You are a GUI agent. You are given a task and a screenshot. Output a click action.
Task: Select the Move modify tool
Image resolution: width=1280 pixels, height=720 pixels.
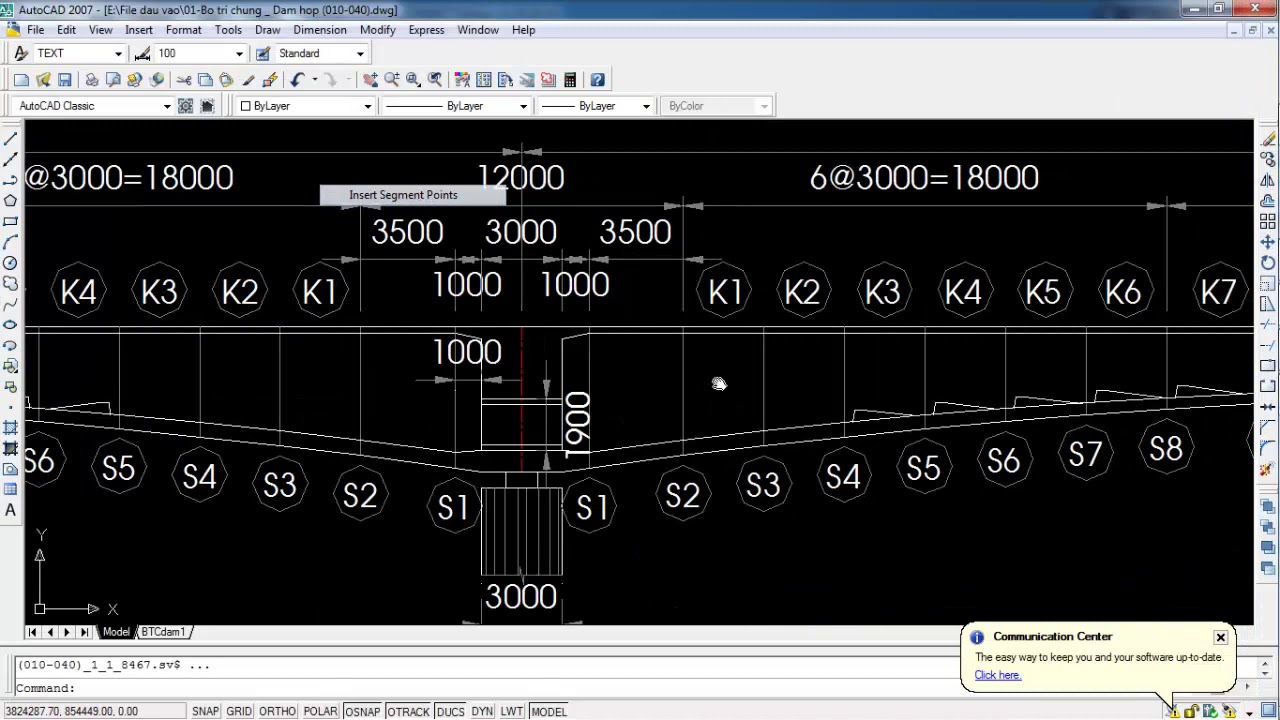pos(1268,242)
